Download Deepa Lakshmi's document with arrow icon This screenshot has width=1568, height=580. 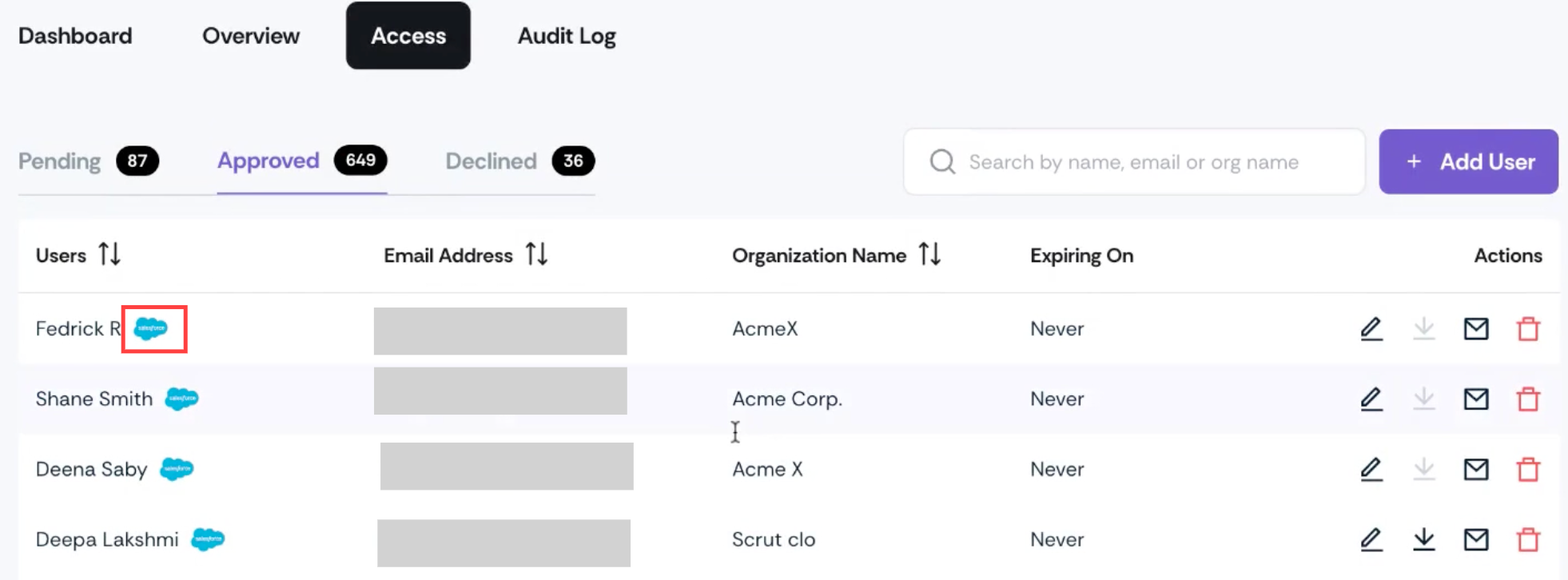[1424, 539]
